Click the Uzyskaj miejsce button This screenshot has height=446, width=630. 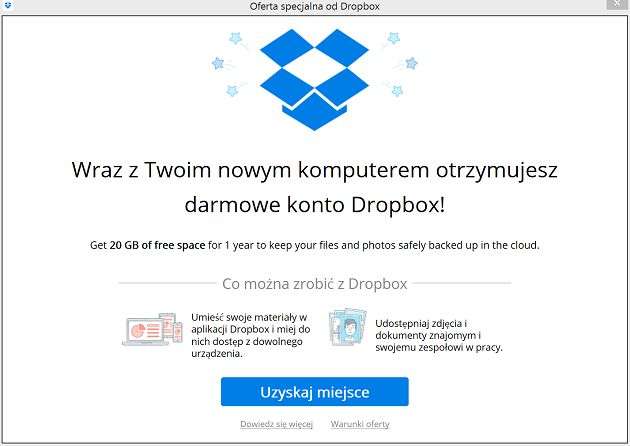[x=315, y=392]
